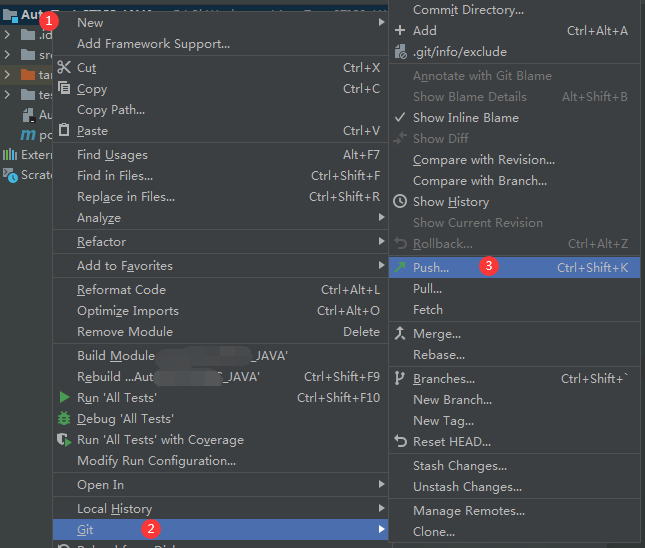Screen dimensions: 645x548
Task: Click Stash Changes in Git submenu
Action: [460, 466]
